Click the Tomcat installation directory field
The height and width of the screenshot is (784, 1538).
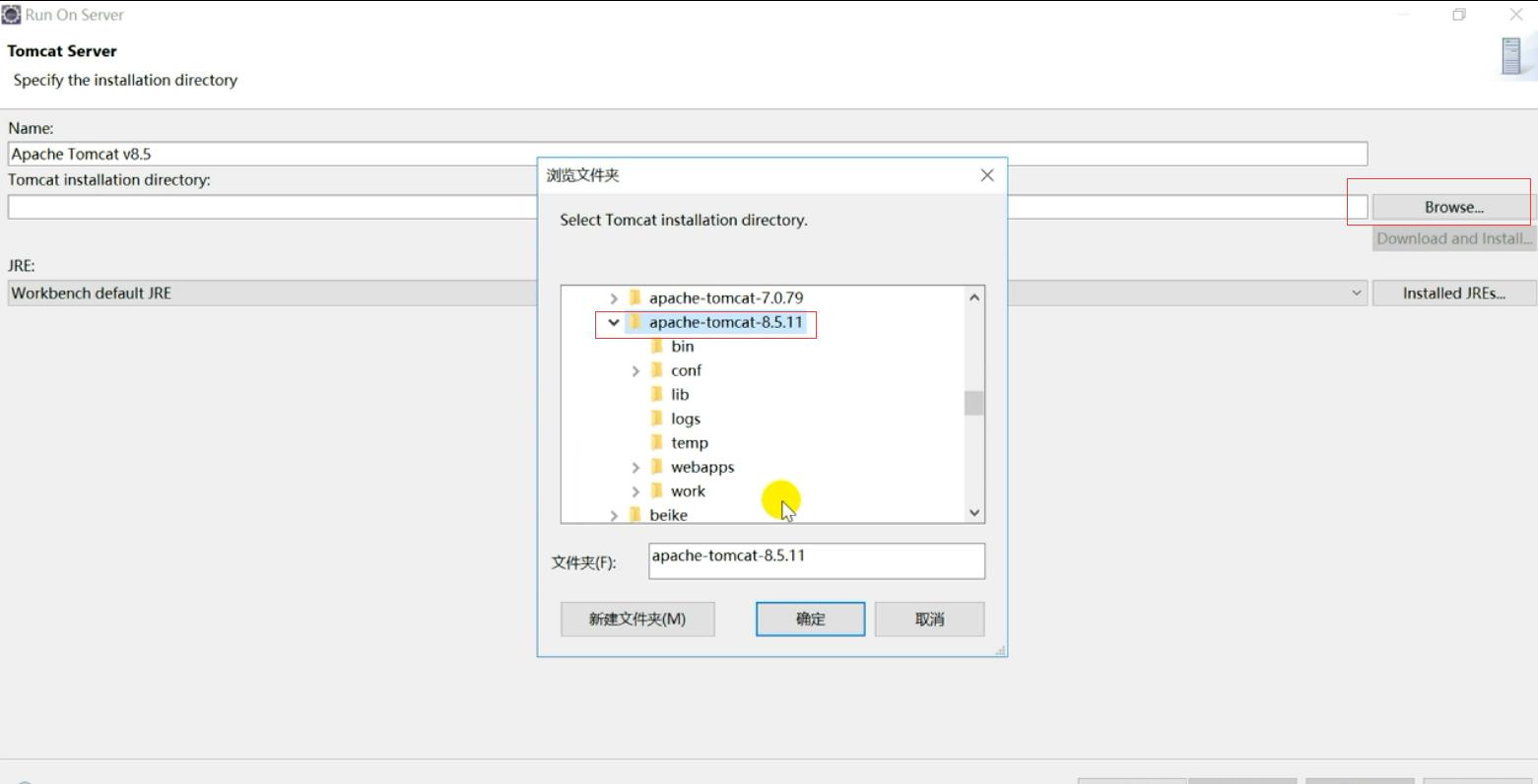688,207
